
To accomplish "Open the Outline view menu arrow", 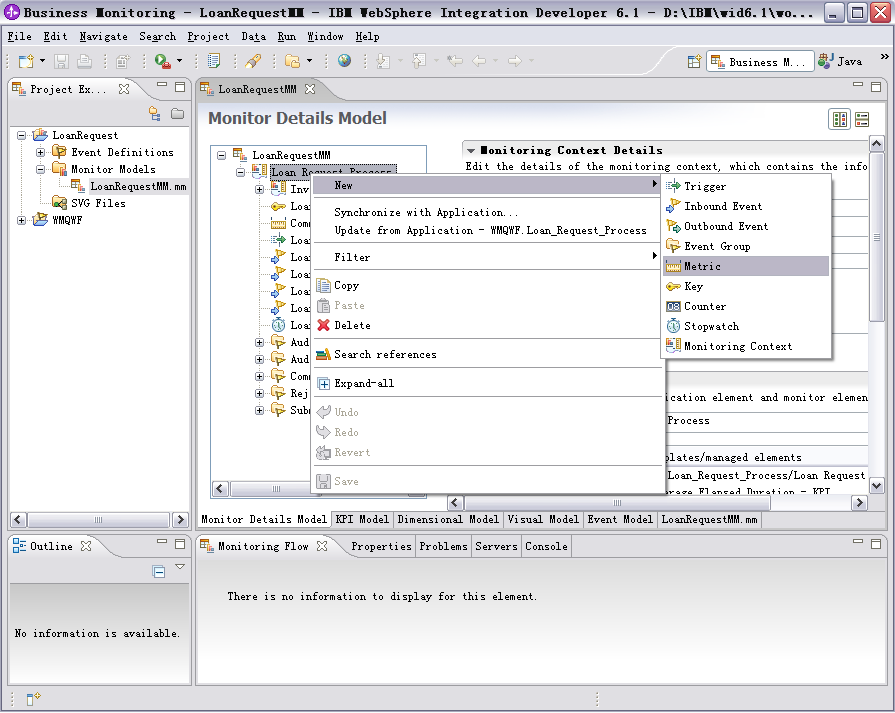I will click(180, 567).
